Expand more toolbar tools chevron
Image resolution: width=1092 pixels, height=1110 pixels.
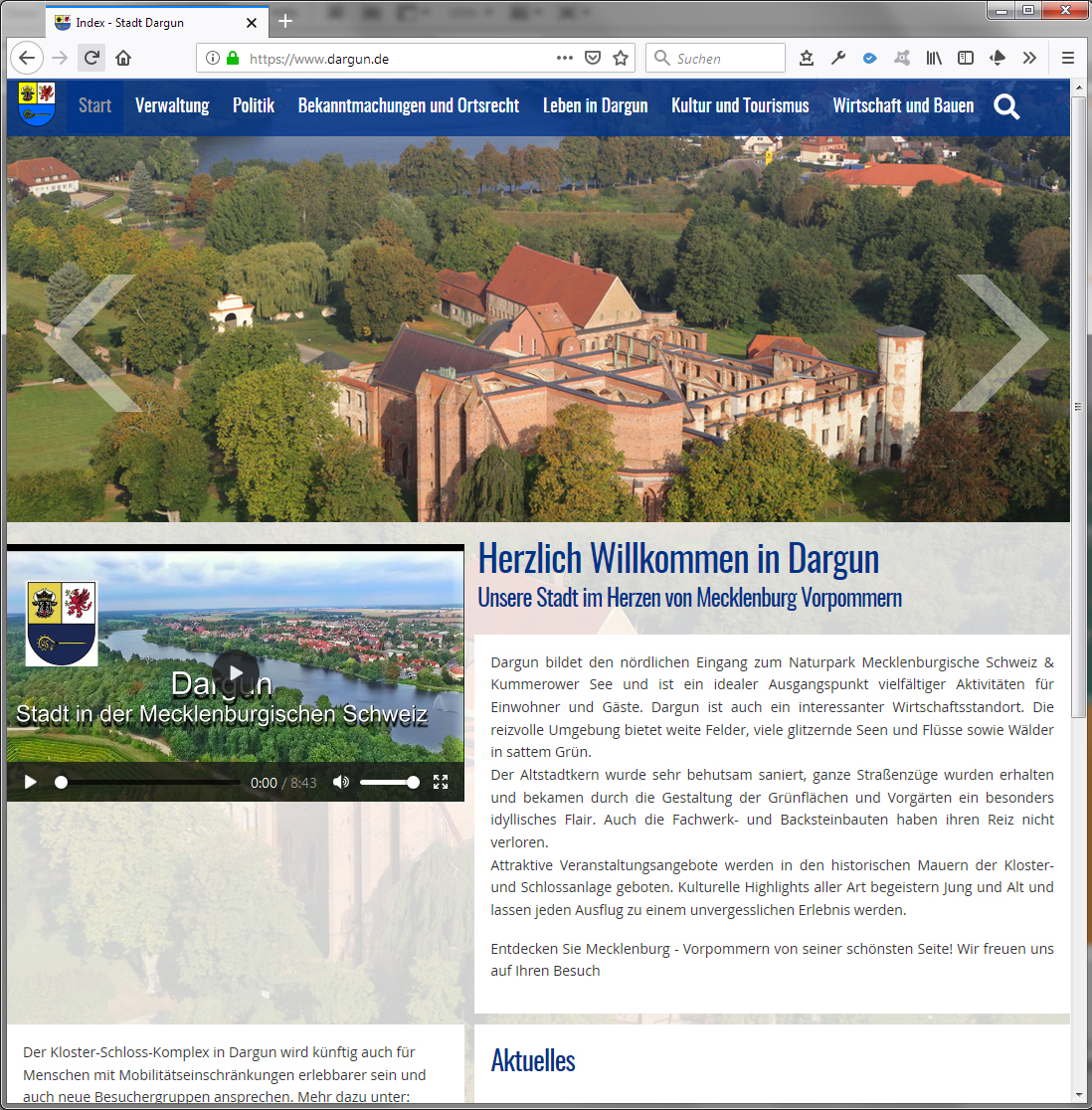1029,58
